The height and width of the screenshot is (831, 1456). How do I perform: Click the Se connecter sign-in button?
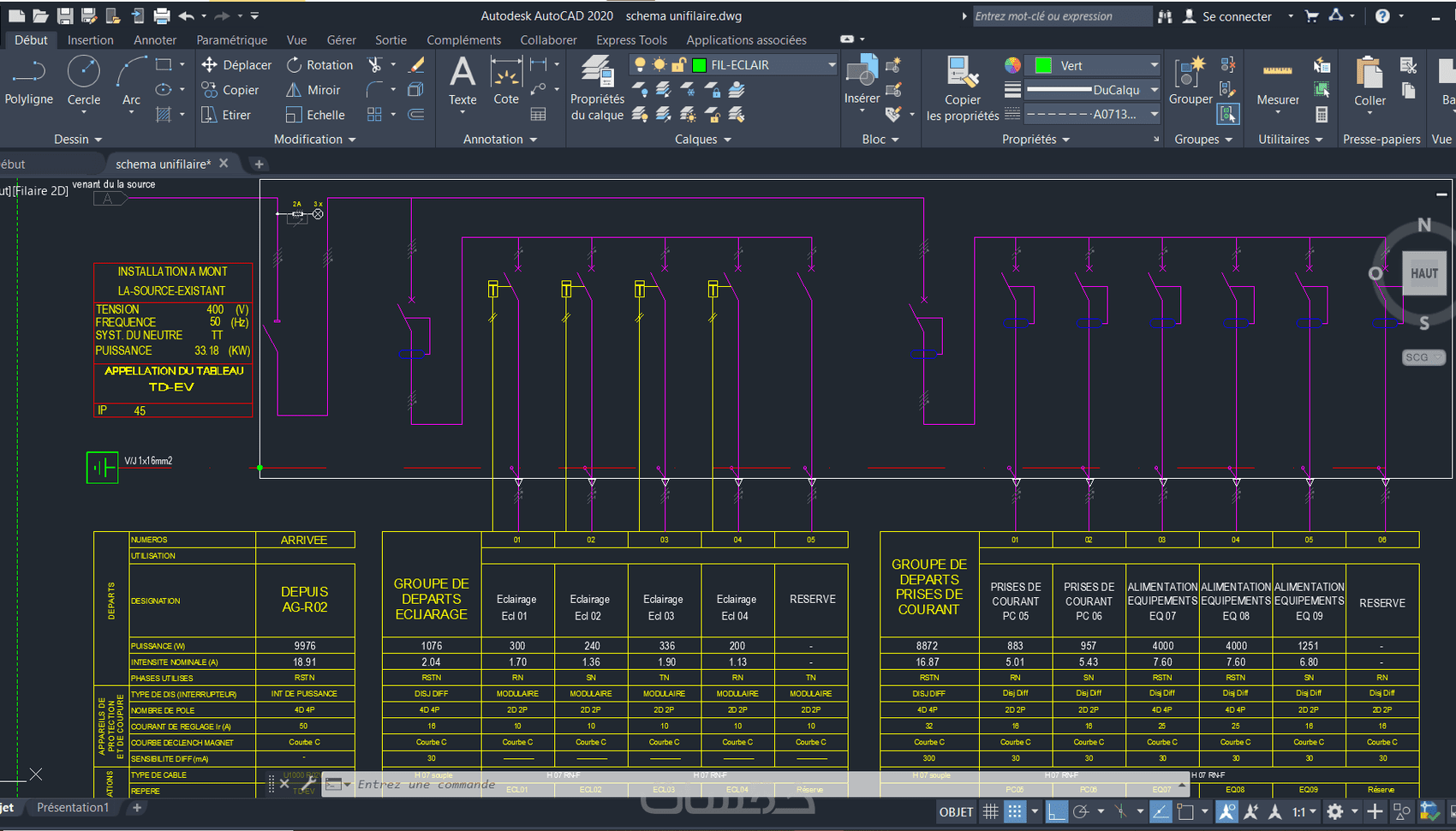[x=1236, y=16]
